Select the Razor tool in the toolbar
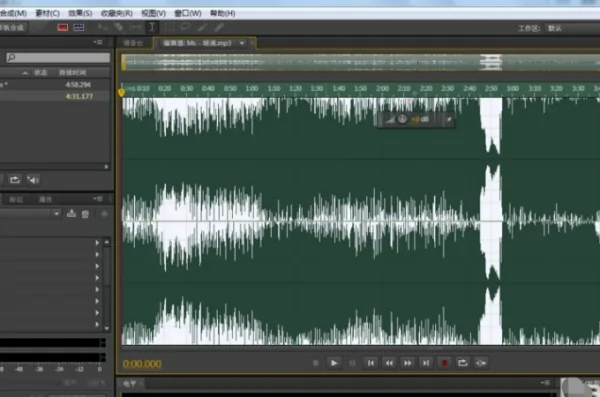This screenshot has width=600, height=397. (x=119, y=27)
